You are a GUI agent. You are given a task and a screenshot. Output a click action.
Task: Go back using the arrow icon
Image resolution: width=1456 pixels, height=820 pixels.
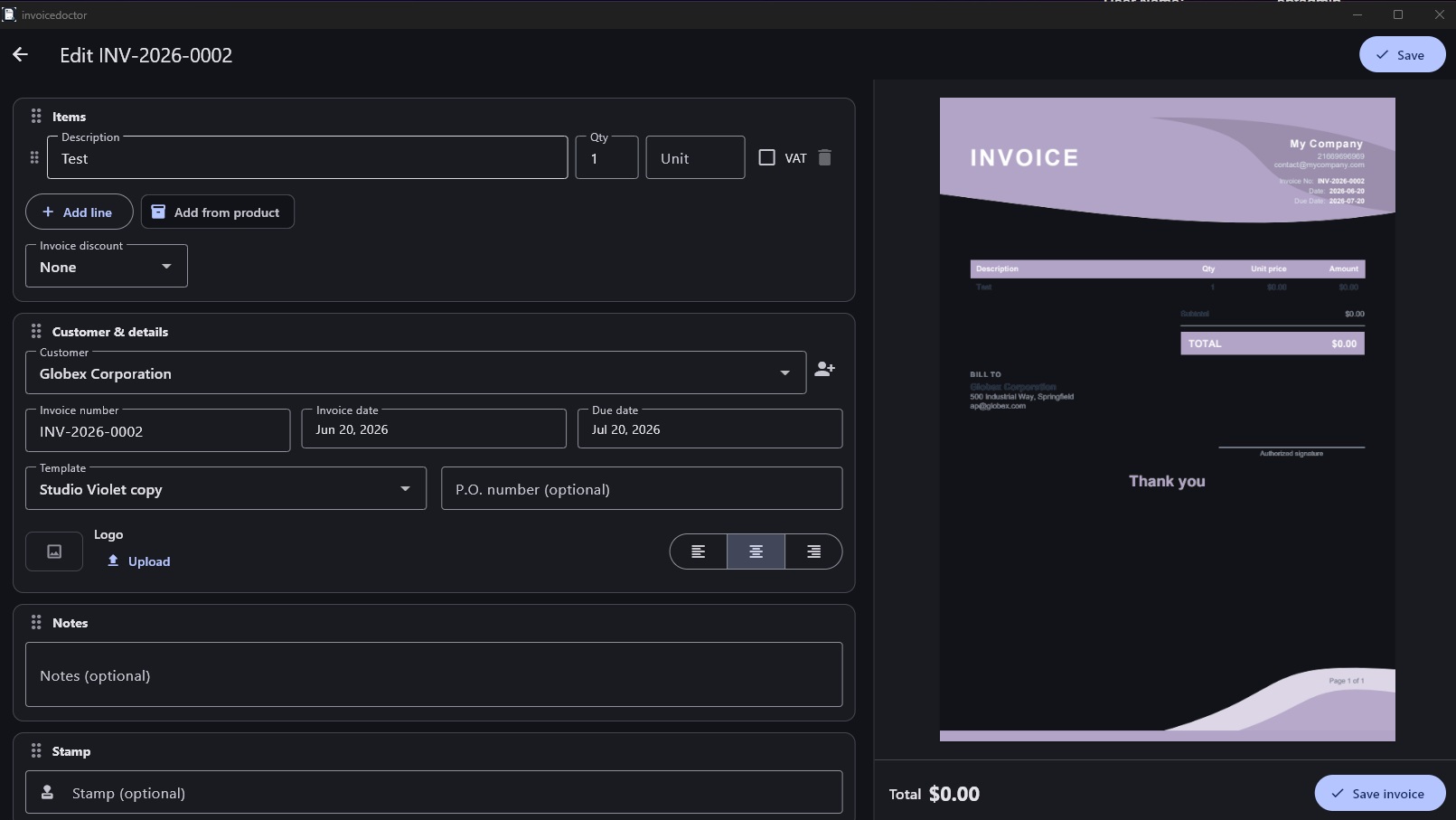coord(20,55)
